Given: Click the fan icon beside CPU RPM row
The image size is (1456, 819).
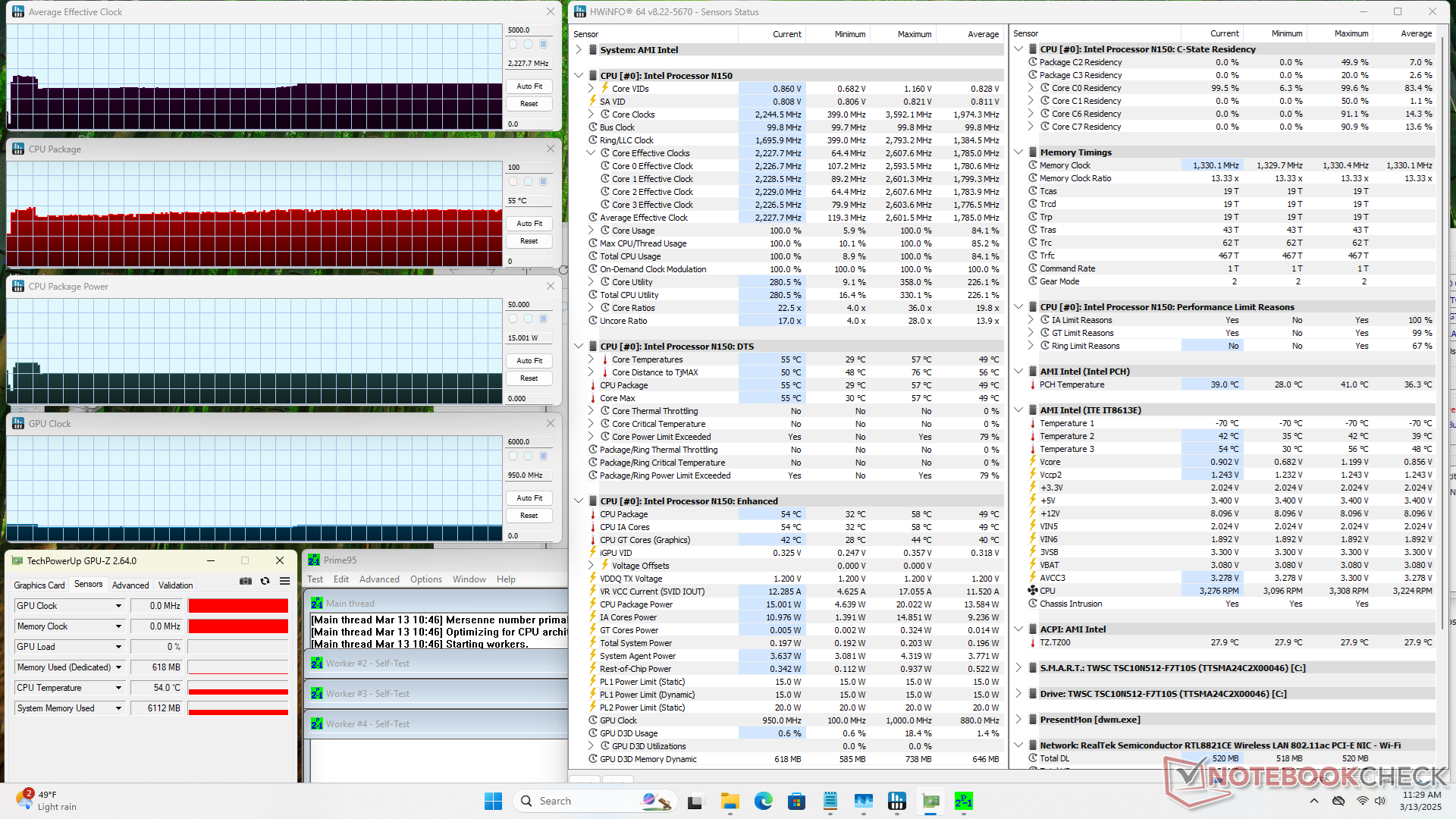Looking at the screenshot, I should 1033,591.
